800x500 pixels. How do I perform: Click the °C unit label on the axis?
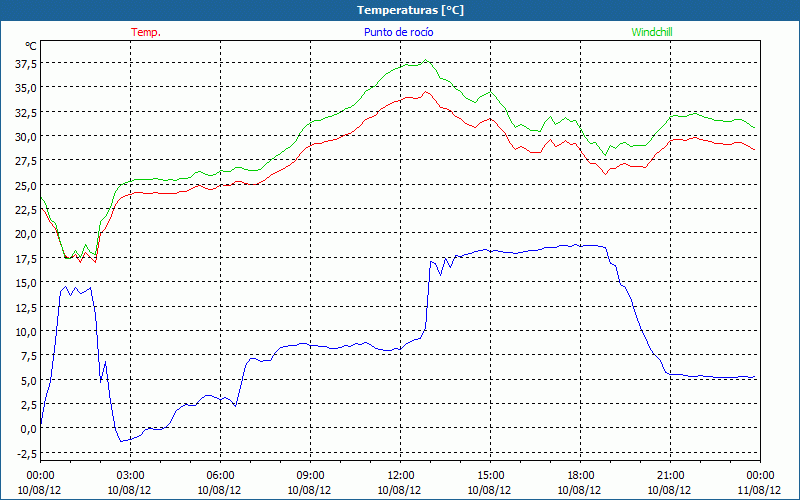tap(31, 46)
